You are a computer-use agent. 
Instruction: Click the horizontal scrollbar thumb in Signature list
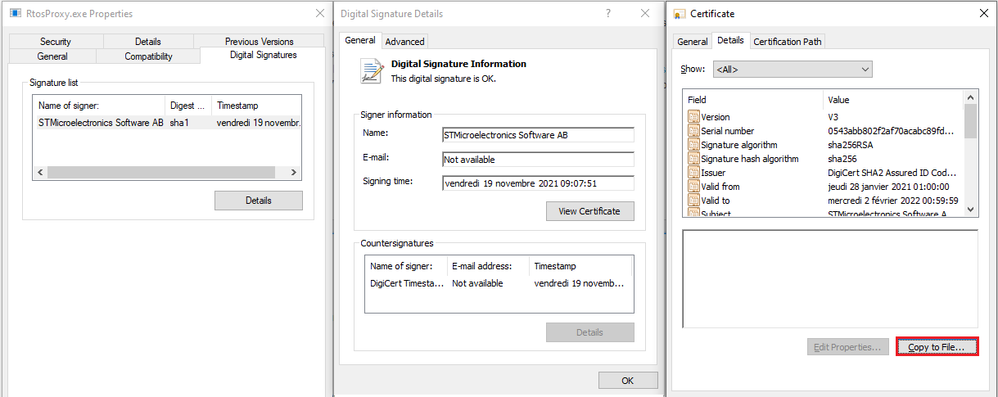(x=160, y=172)
